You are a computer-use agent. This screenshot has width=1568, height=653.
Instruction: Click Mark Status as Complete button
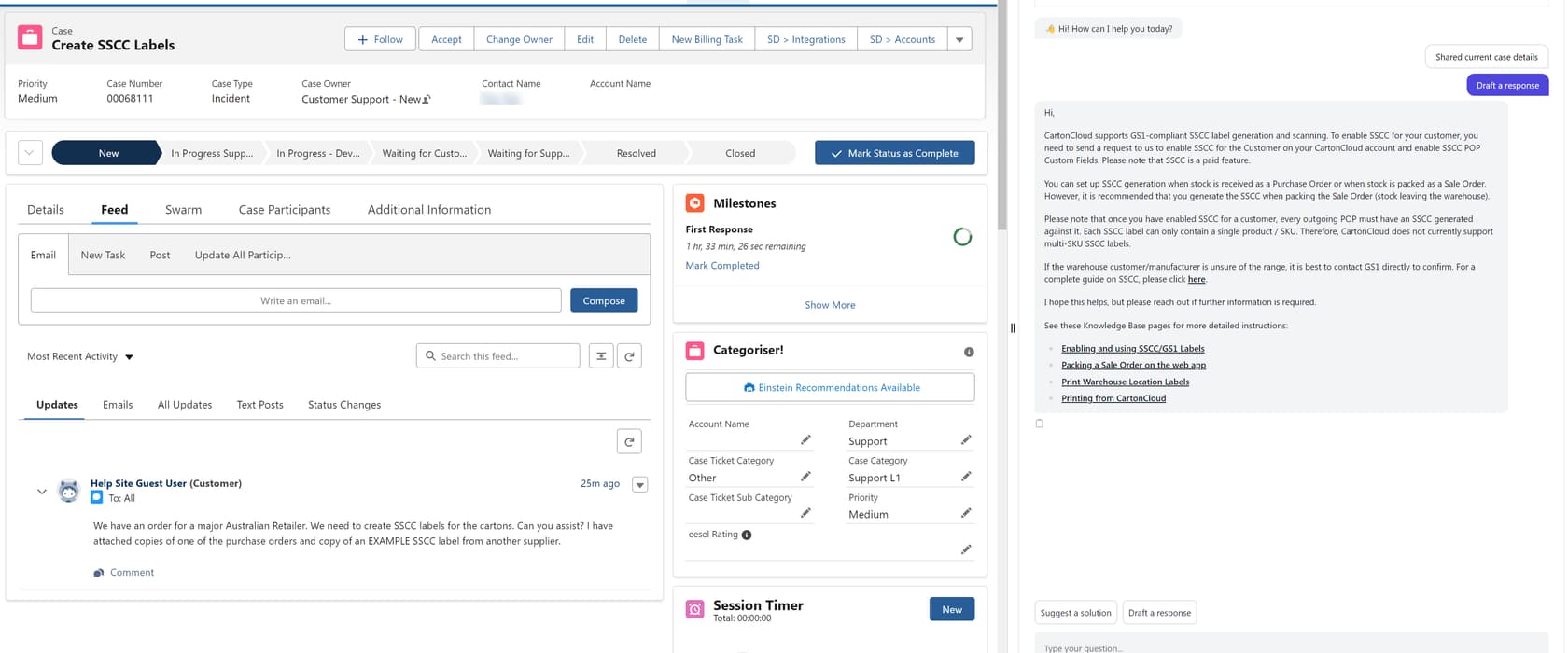tap(894, 153)
